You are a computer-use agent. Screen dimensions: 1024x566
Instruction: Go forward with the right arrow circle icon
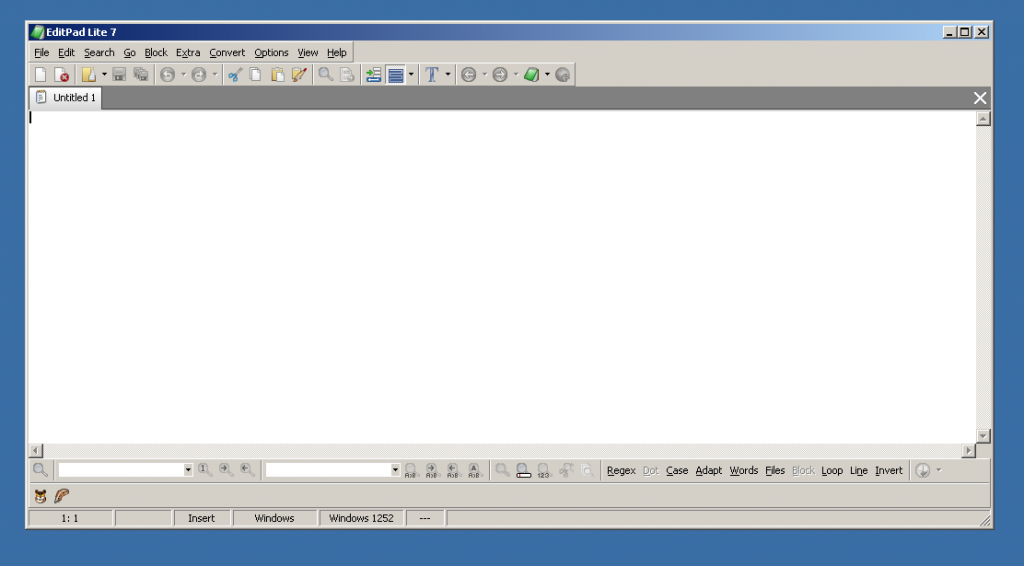click(x=500, y=75)
